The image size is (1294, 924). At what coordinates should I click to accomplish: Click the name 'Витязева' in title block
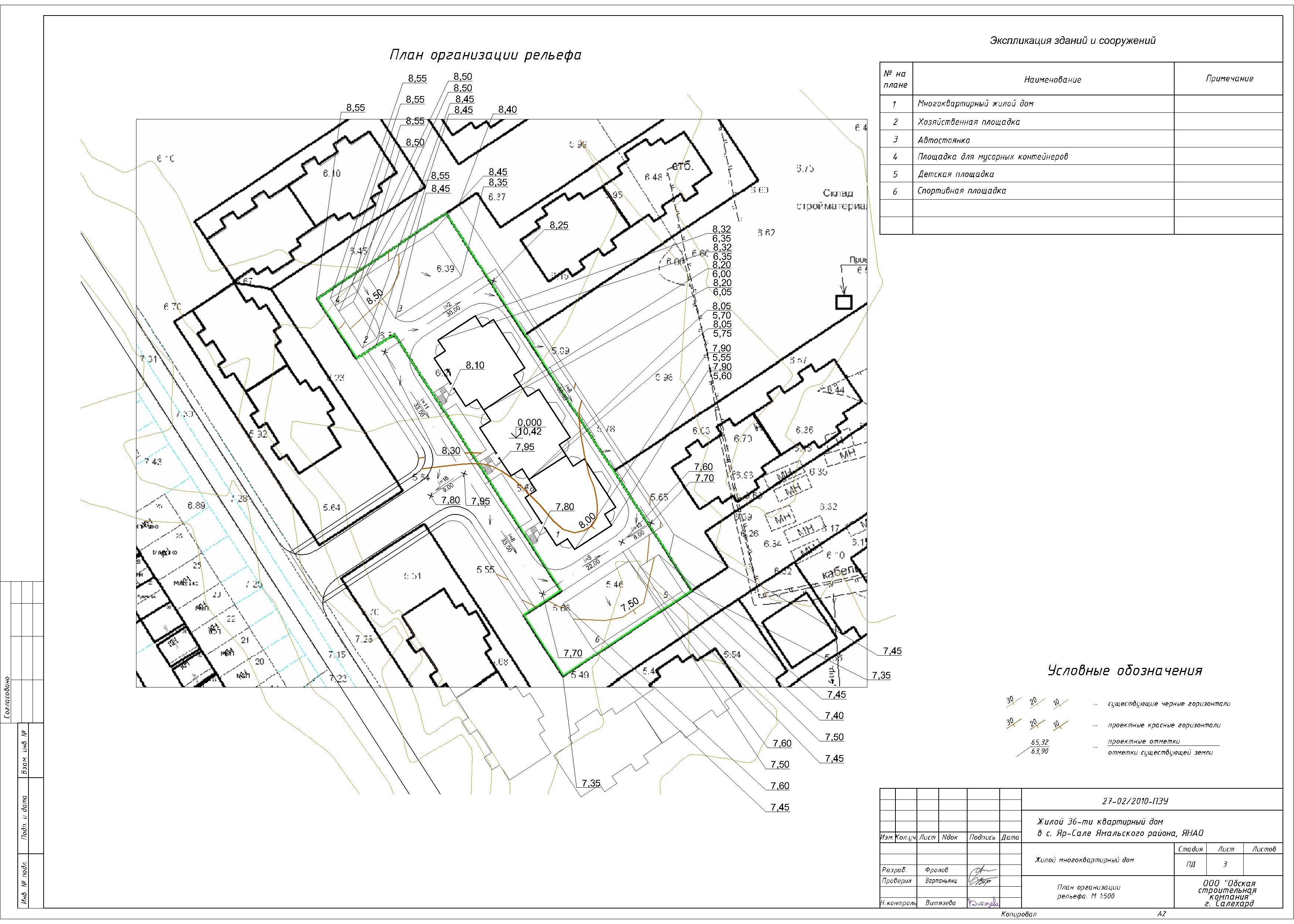click(x=940, y=903)
